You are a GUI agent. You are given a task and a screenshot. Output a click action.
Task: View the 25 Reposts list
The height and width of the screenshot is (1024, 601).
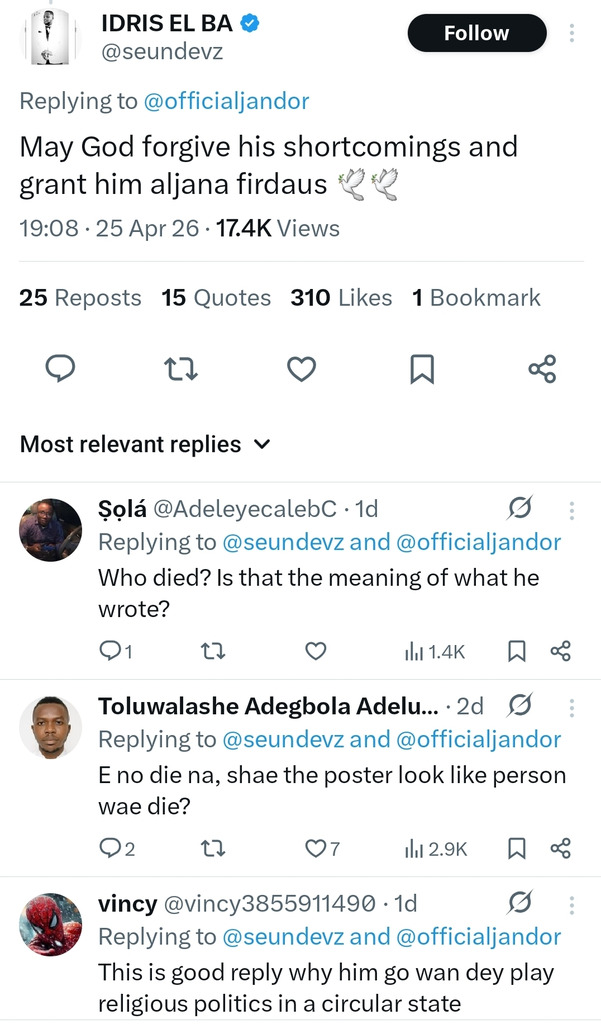(80, 298)
